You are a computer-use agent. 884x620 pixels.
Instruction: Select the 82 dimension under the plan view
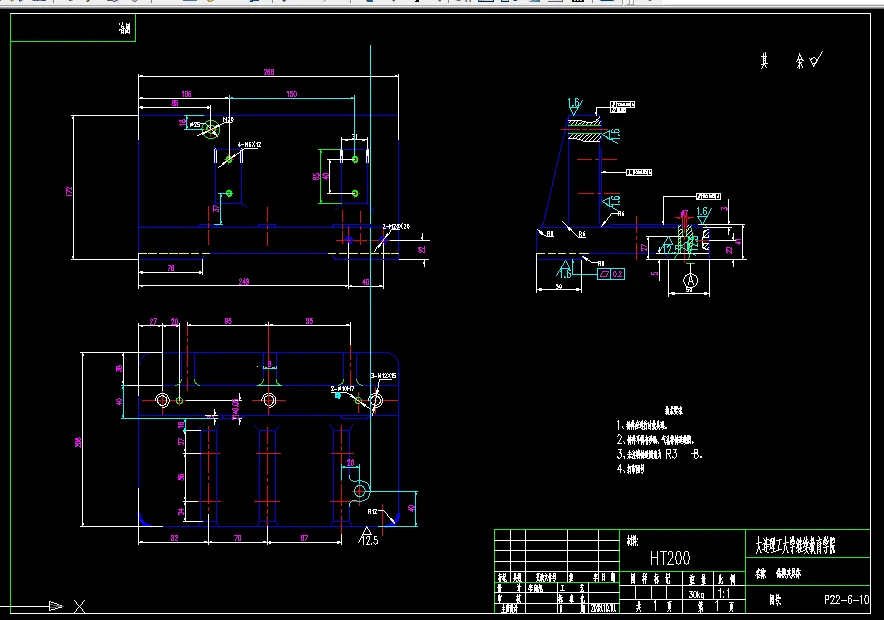click(174, 538)
